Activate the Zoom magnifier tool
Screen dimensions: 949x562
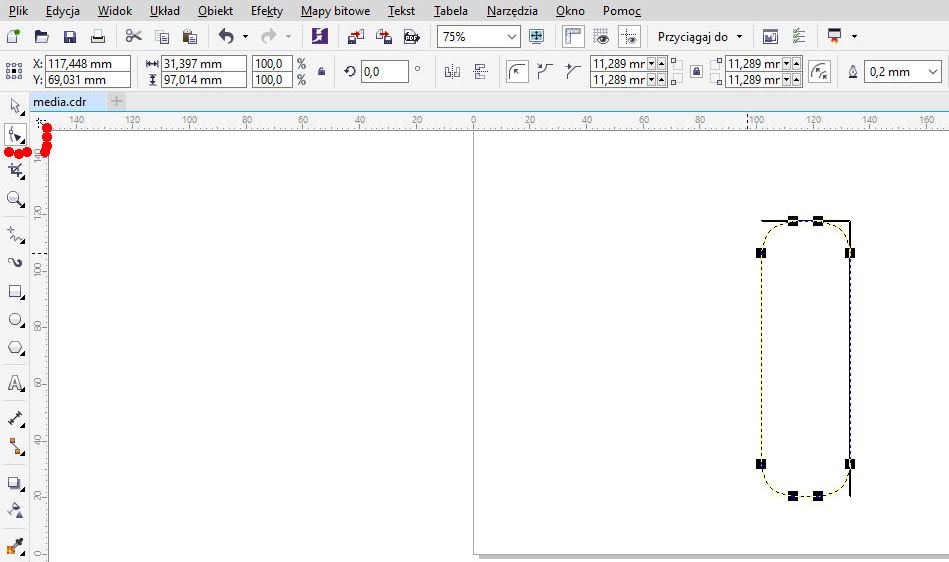pos(15,200)
